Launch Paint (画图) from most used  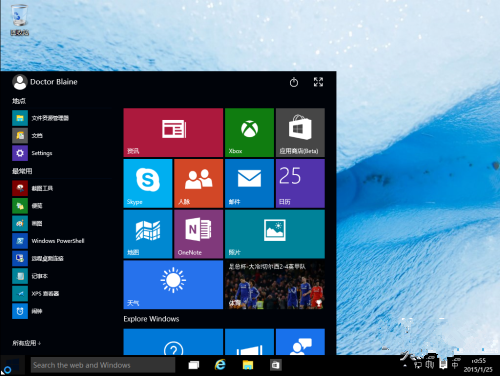[x=28, y=223]
